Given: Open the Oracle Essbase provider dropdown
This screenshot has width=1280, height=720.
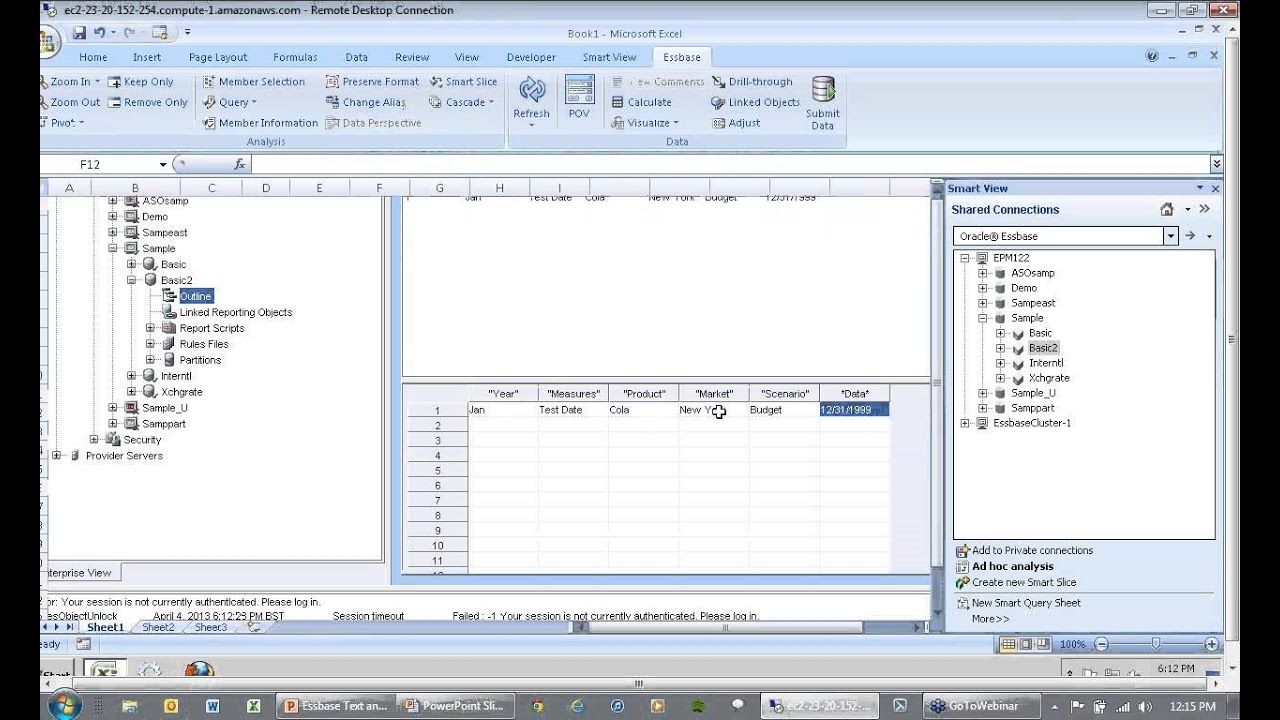Looking at the screenshot, I should click(1170, 236).
